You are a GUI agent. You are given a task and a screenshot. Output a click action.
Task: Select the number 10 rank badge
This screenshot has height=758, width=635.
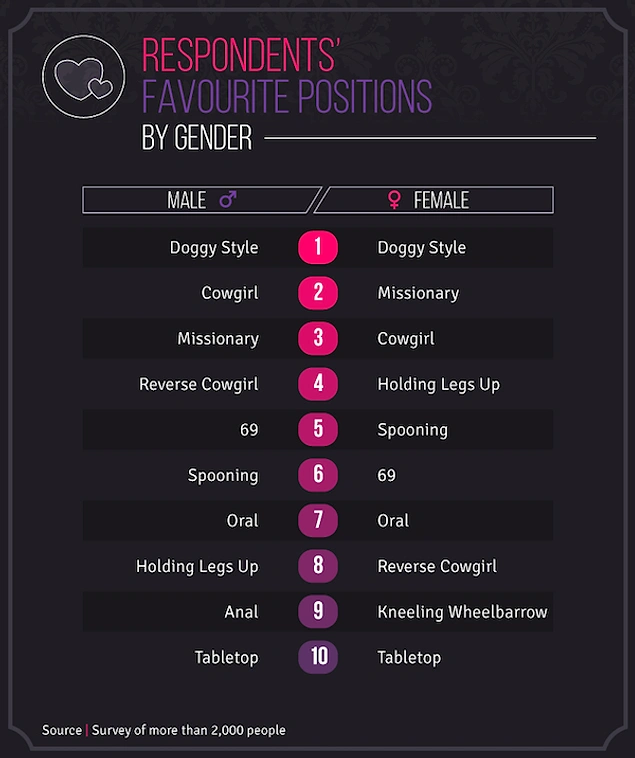point(318,657)
